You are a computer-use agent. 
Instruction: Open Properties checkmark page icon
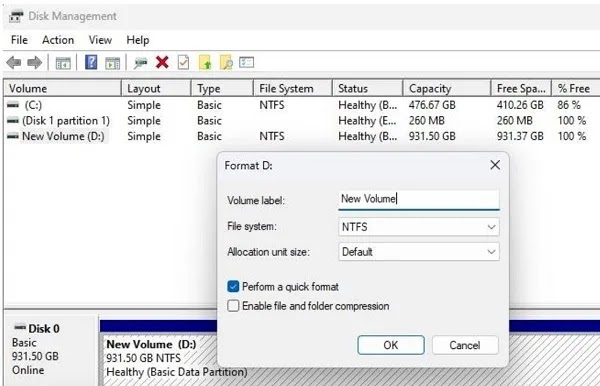click(x=184, y=62)
